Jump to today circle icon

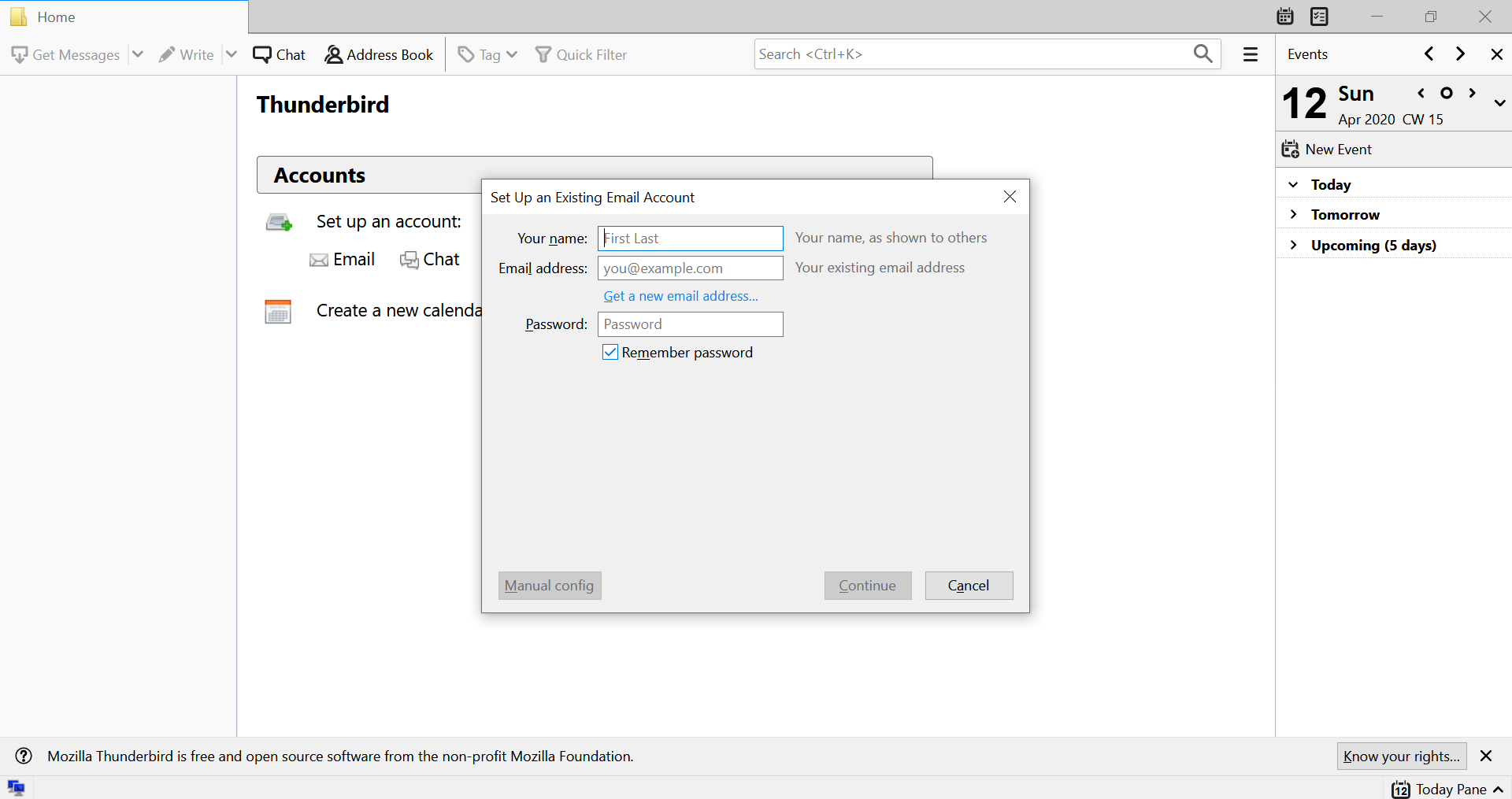(1447, 93)
